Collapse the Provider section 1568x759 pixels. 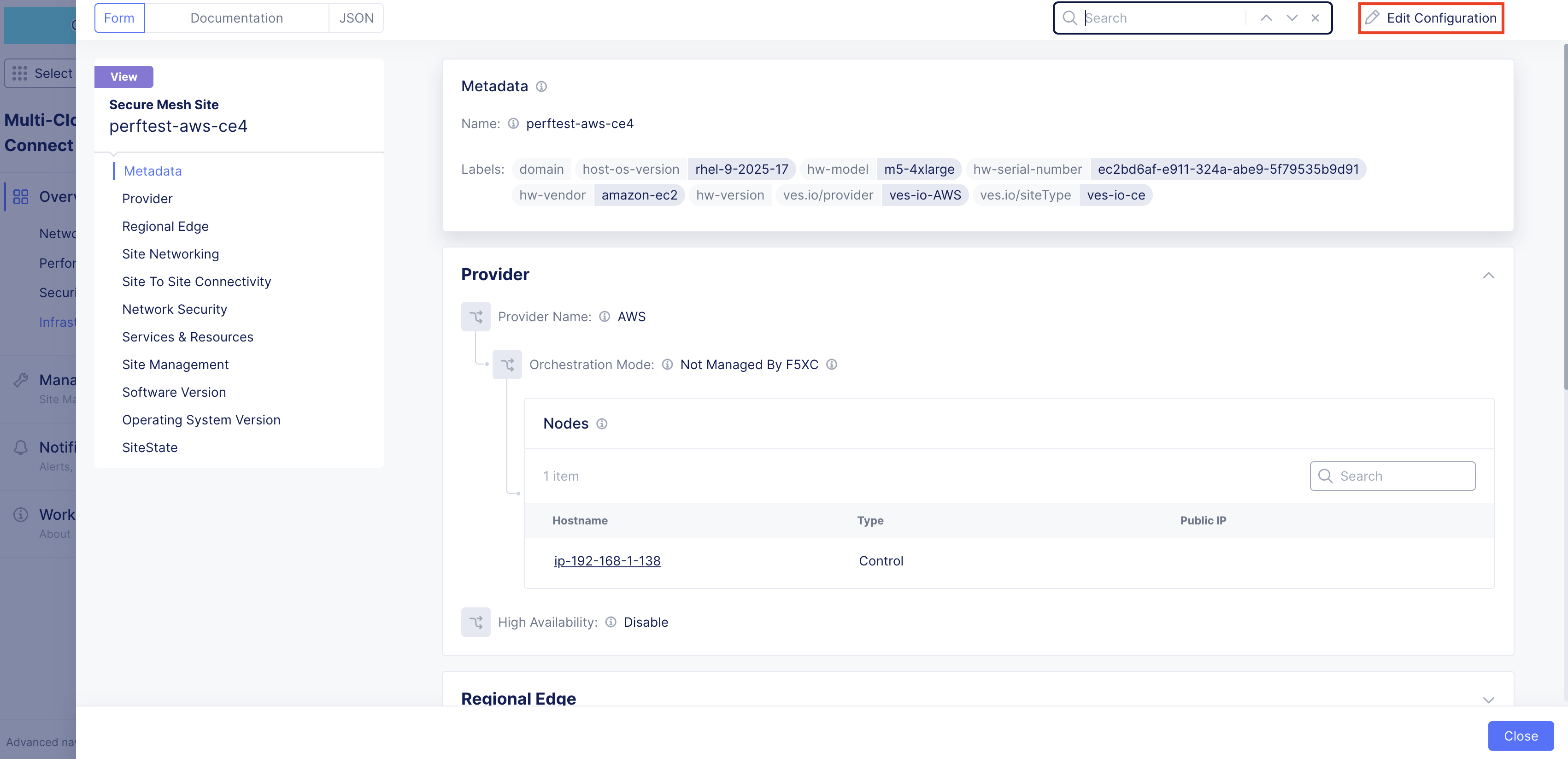pos(1489,276)
